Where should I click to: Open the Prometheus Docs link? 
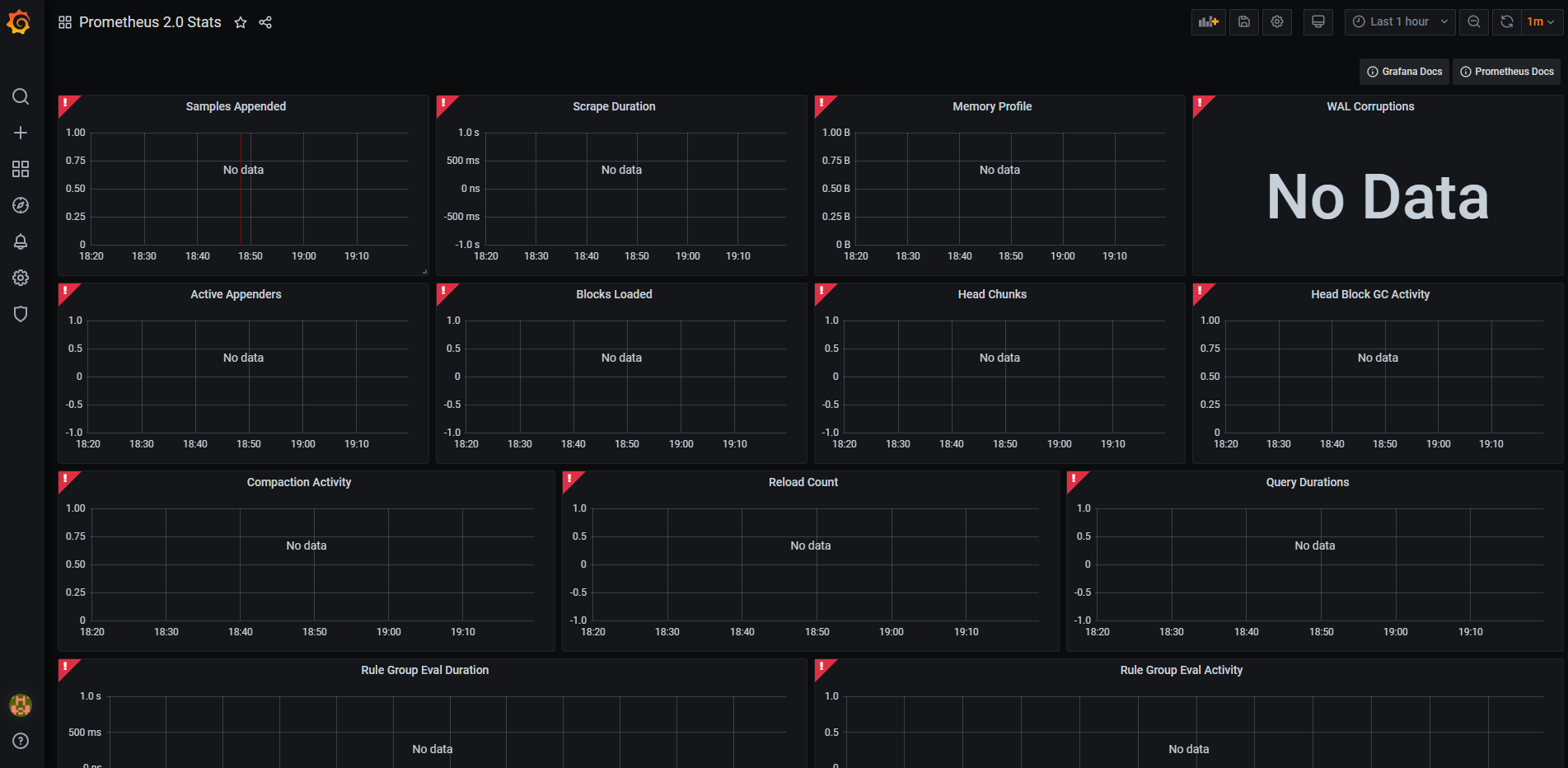[1506, 72]
